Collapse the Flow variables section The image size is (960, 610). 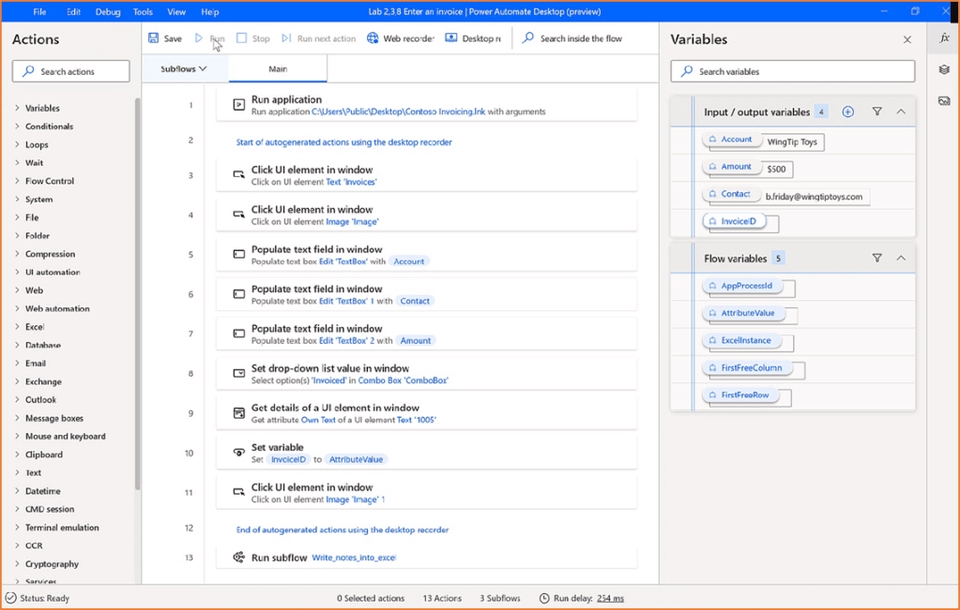pos(901,257)
